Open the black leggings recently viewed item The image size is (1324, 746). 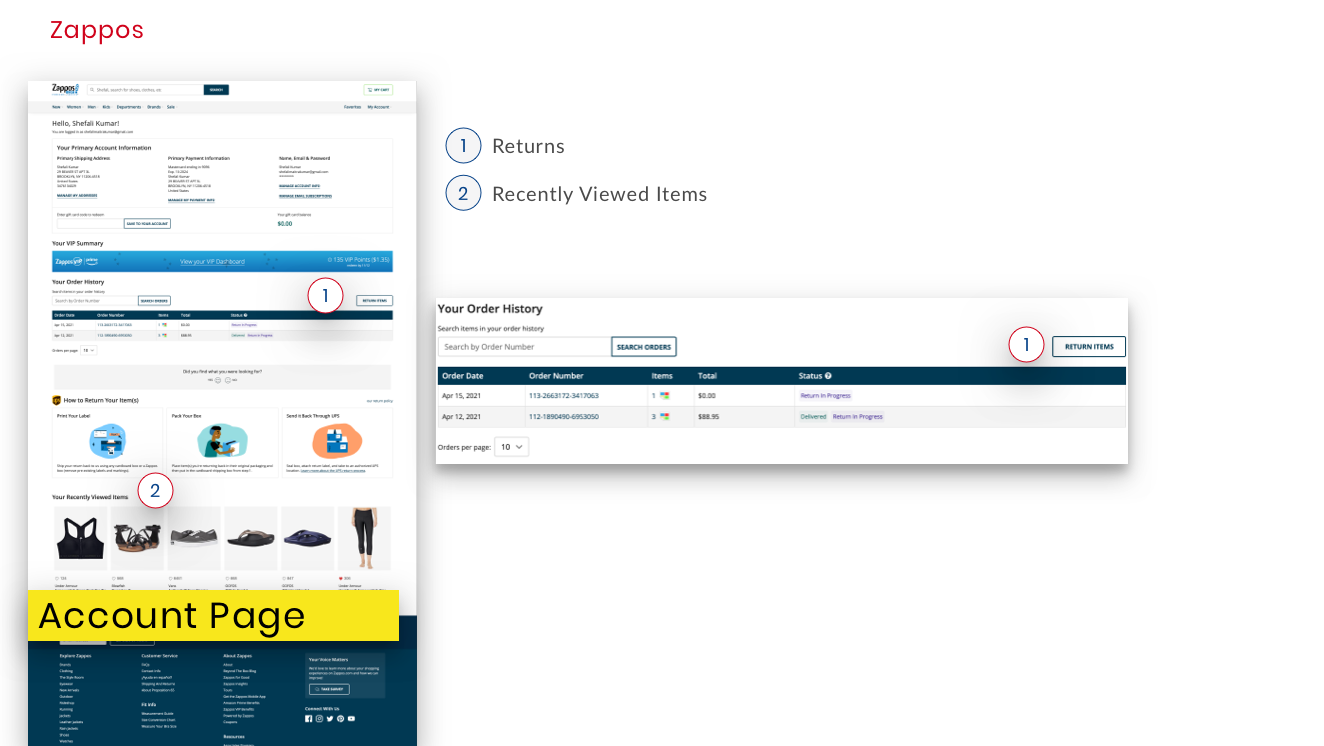click(x=364, y=538)
